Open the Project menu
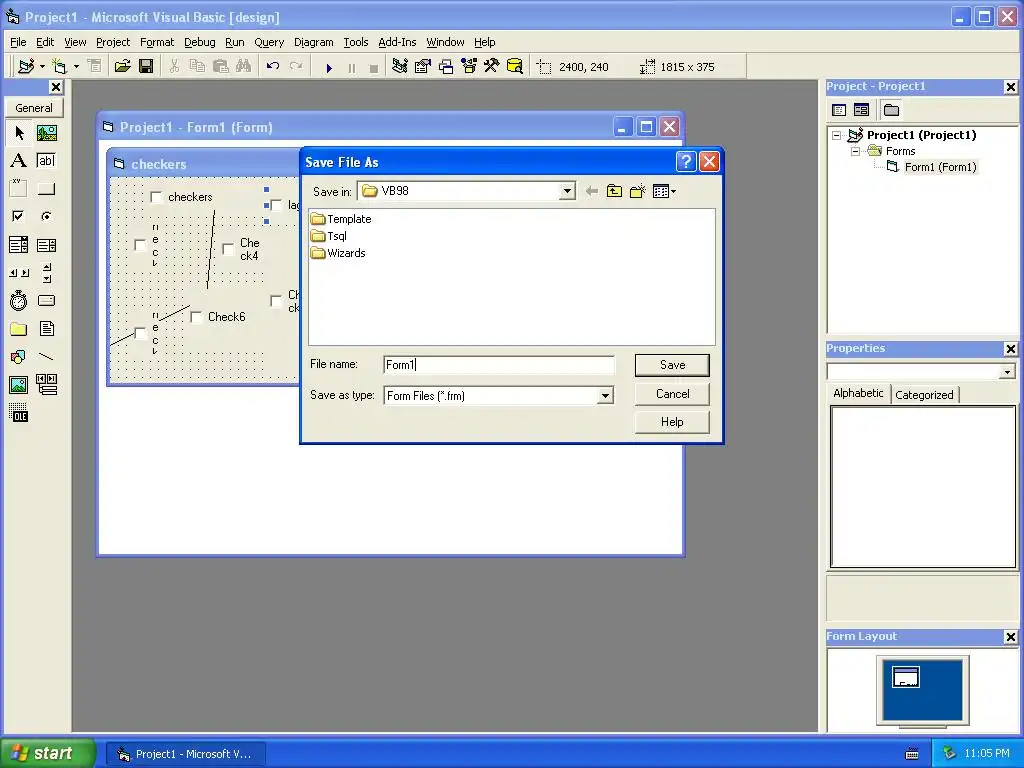The width and height of the screenshot is (1024, 768). coord(113,42)
